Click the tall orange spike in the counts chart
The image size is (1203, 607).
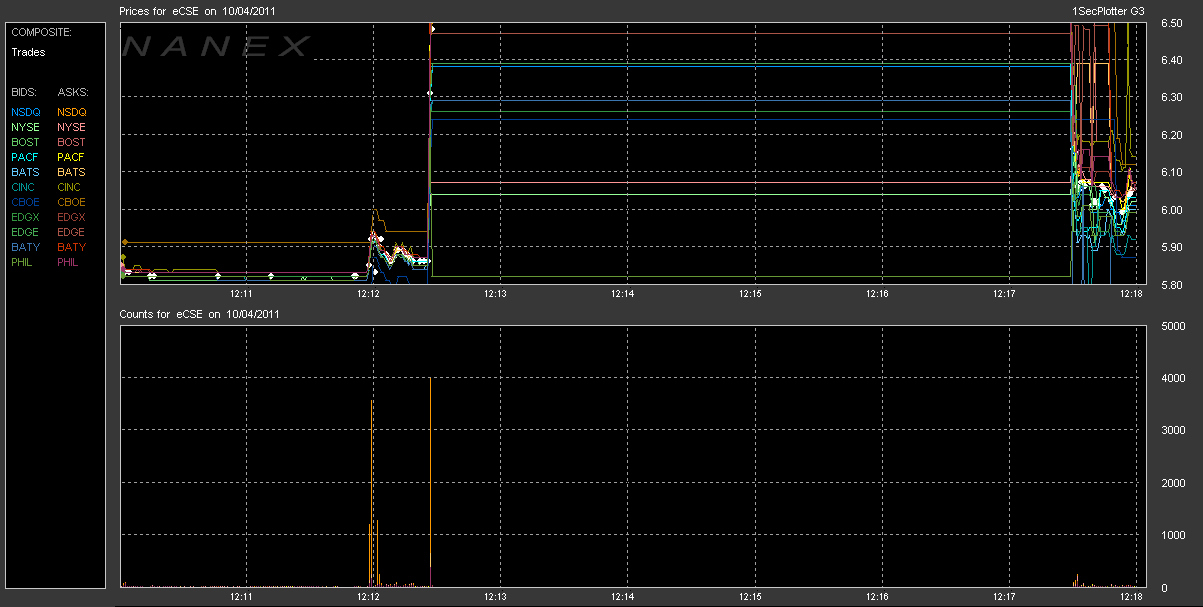430,480
